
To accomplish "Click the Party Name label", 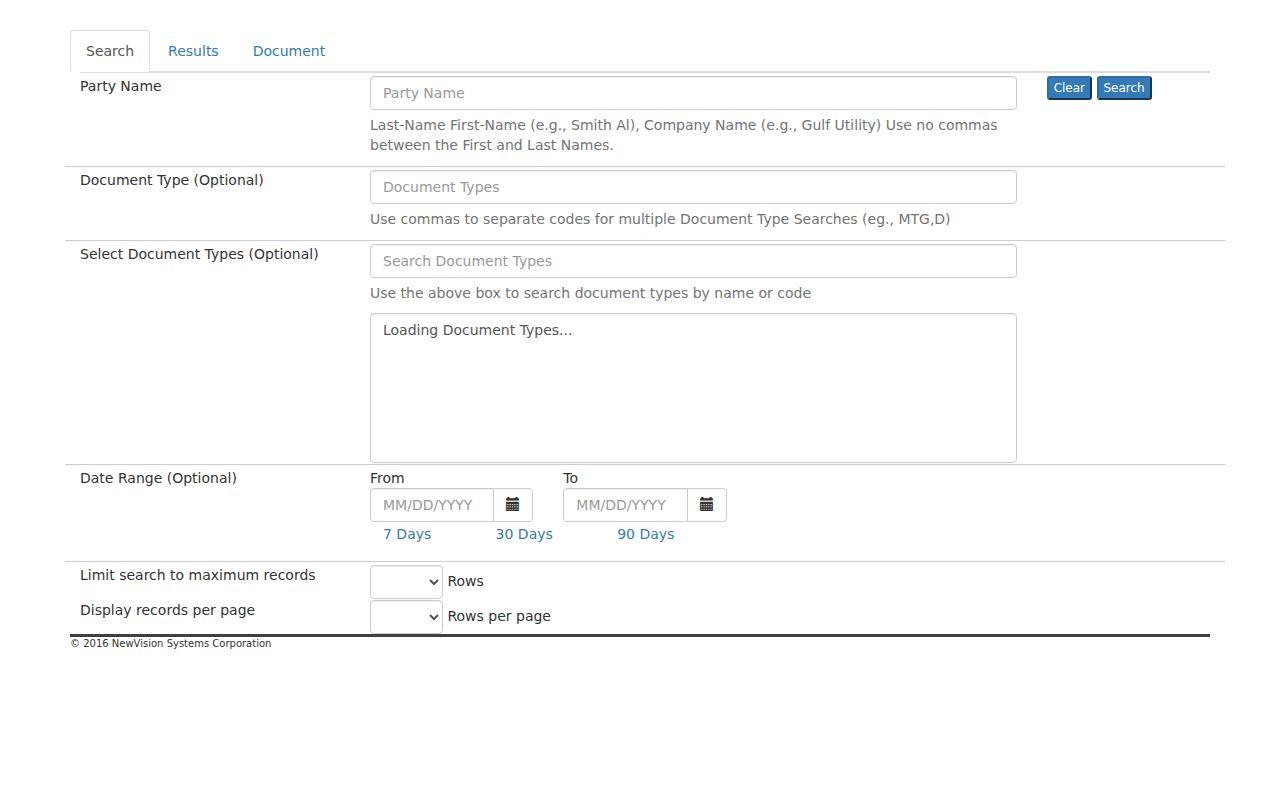I will pos(121,86).
